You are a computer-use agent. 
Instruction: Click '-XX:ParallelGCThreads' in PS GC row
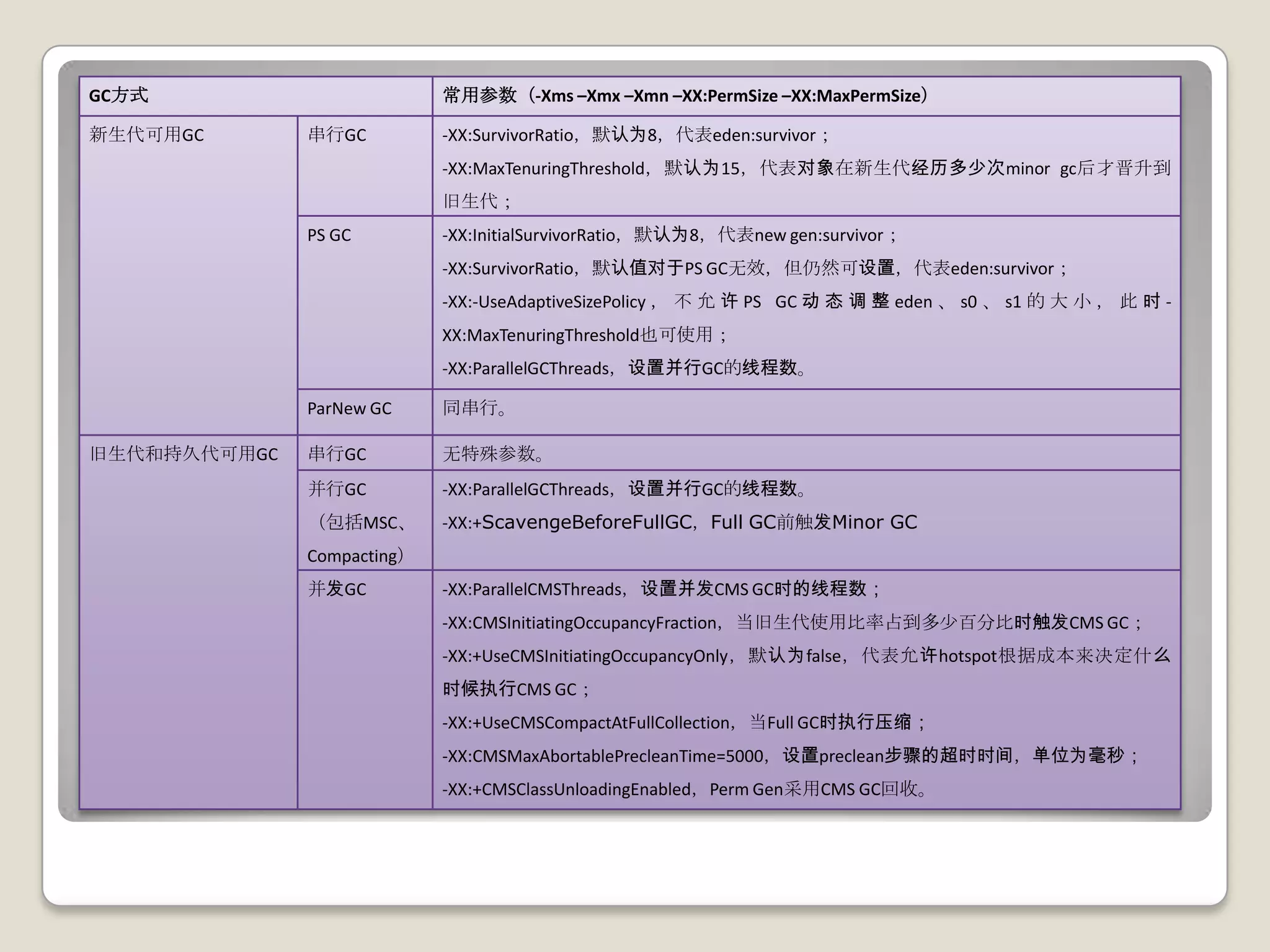[624, 368]
